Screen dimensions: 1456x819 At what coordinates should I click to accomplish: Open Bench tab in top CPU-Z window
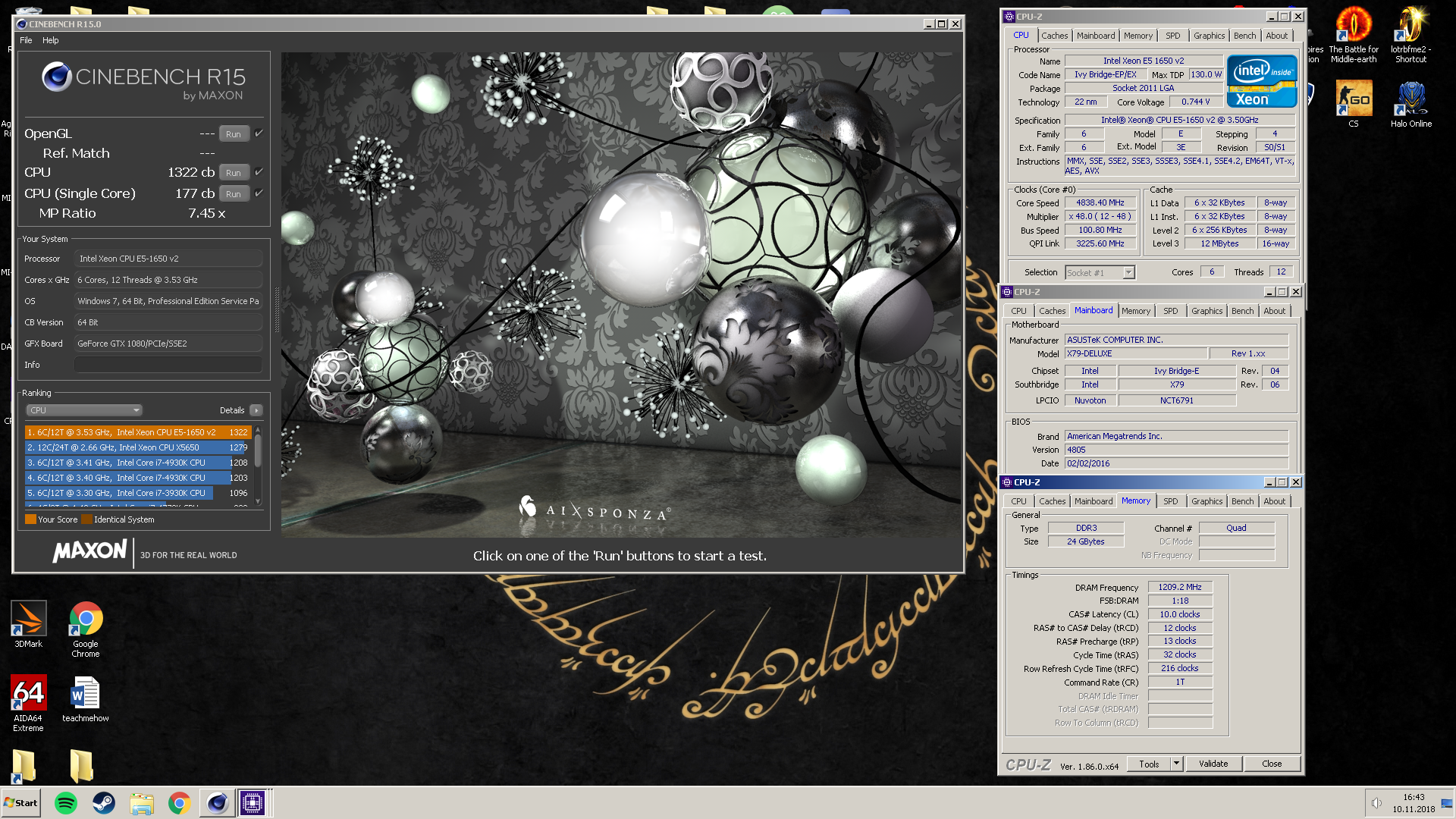(1244, 36)
